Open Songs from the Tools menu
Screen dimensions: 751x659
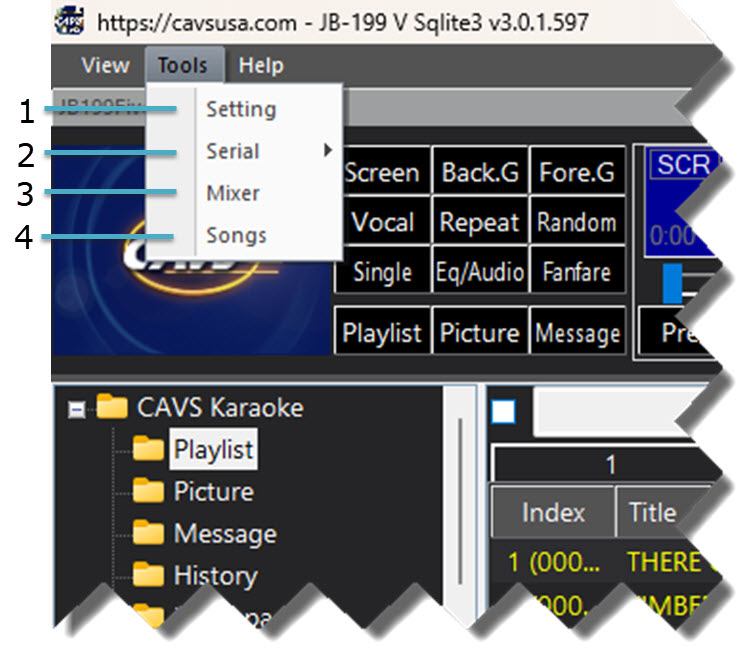point(237,236)
